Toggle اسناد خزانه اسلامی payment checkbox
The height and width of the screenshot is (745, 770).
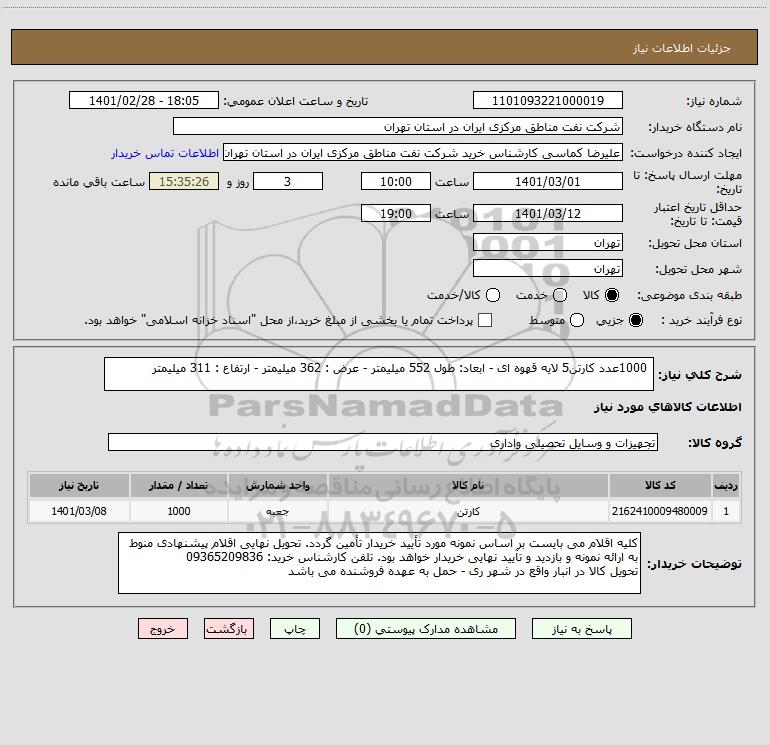(x=485, y=320)
